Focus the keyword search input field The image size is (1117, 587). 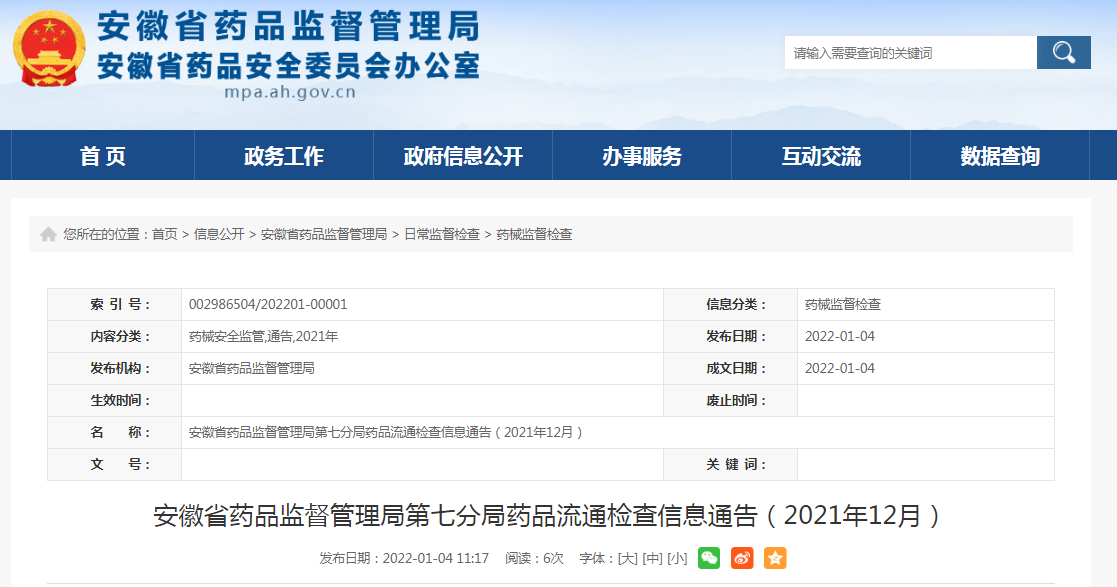(x=909, y=53)
